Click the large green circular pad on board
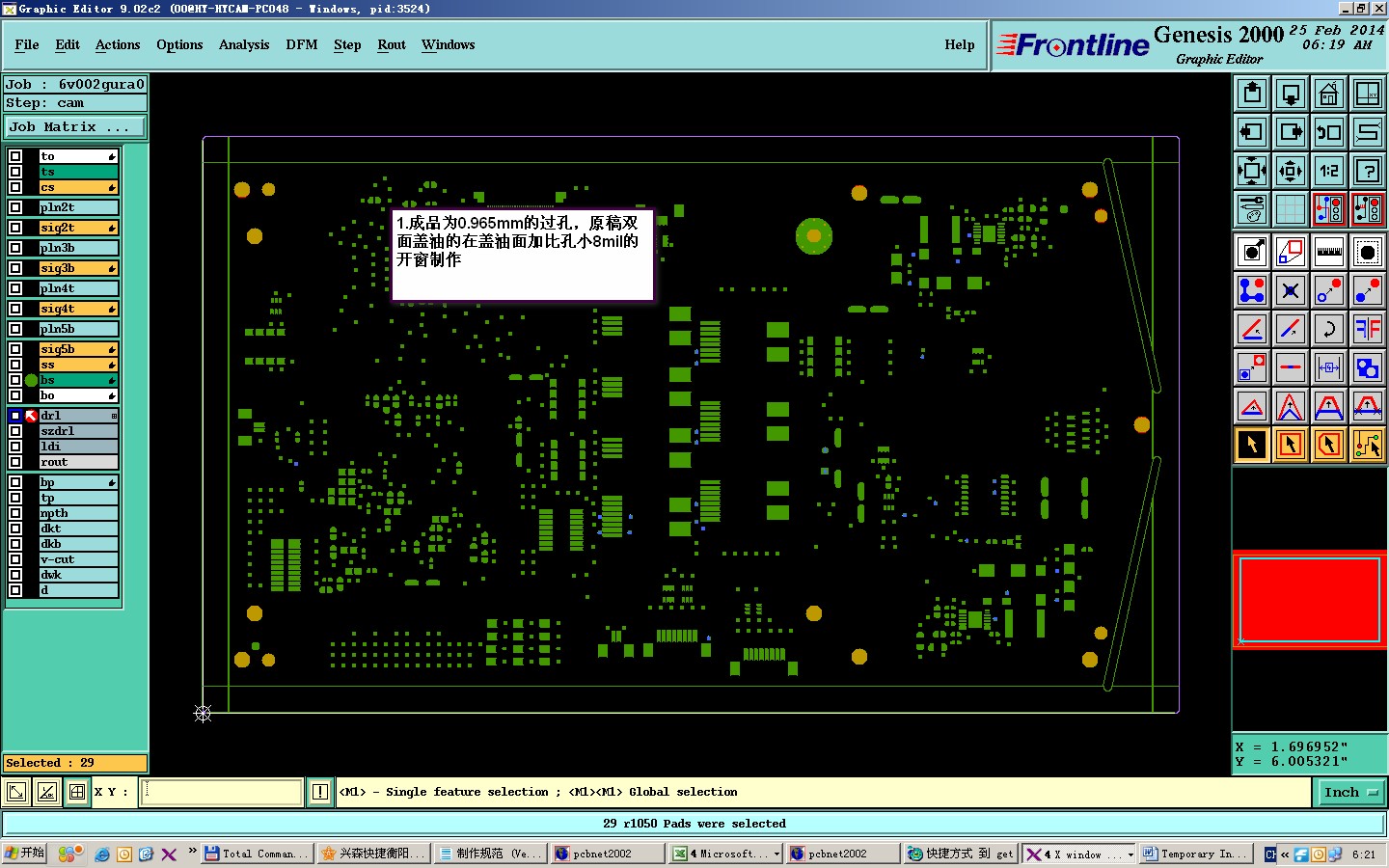 814,235
